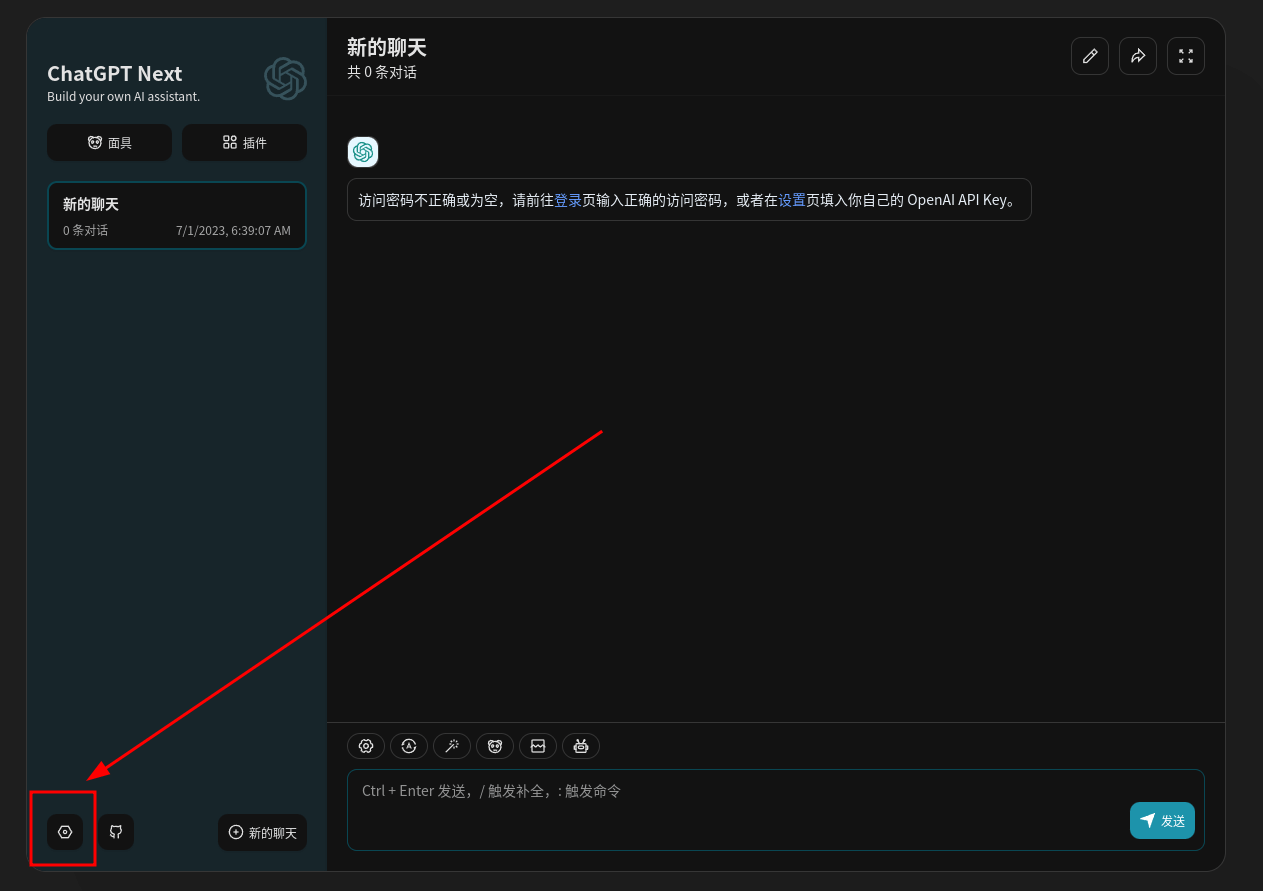This screenshot has height=891, width=1263.
Task: Open the GitHub repository icon
Action: point(116,832)
